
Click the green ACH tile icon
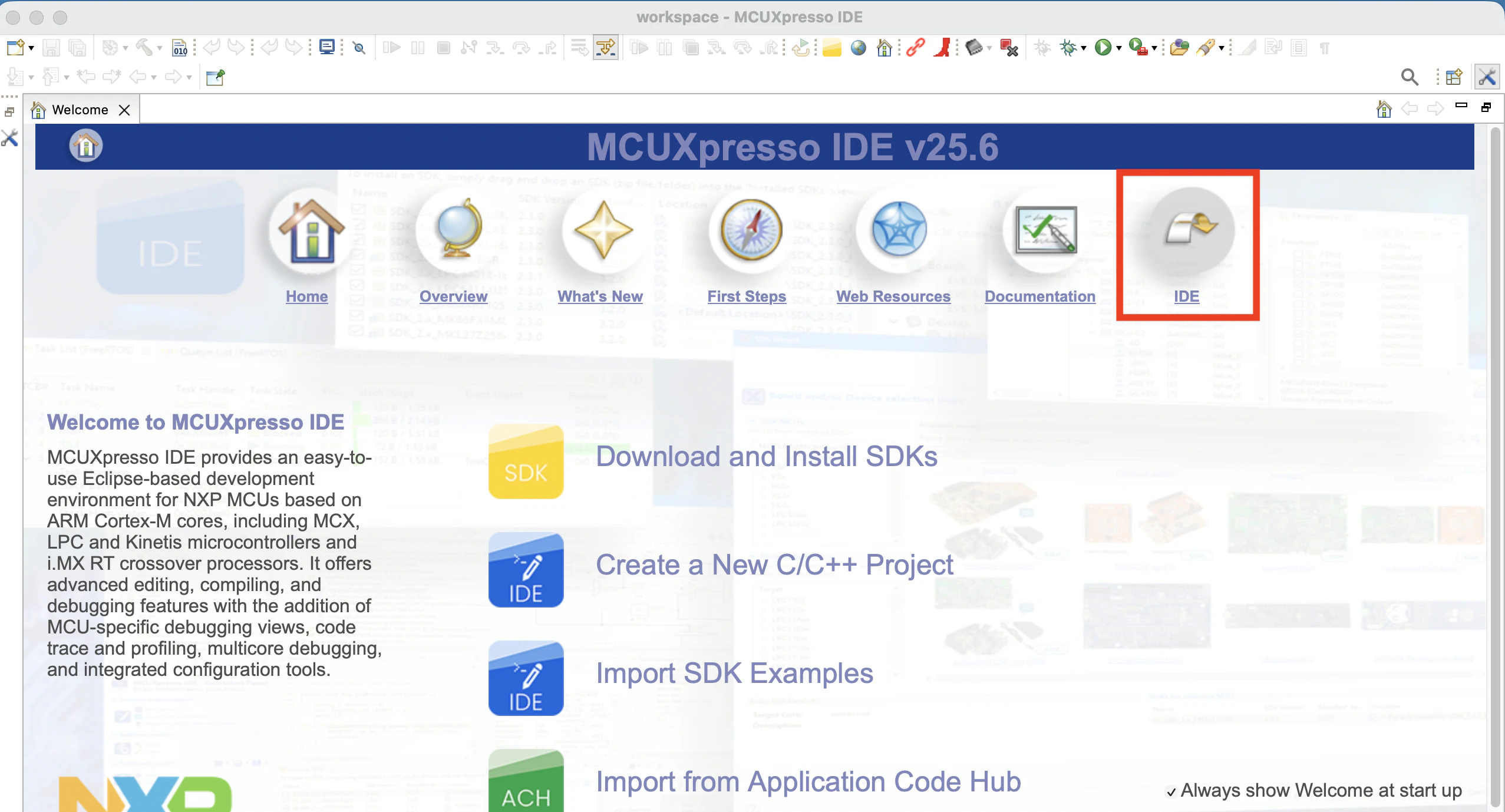point(526,780)
